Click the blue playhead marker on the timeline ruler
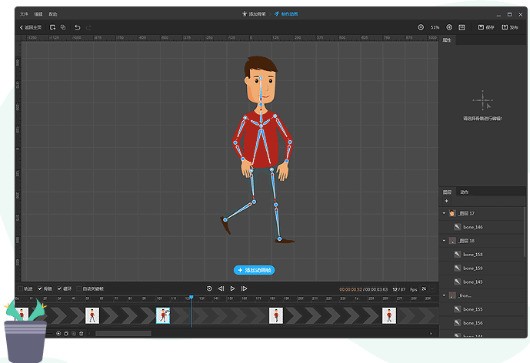The width and height of the screenshot is (530, 363). [x=191, y=297]
